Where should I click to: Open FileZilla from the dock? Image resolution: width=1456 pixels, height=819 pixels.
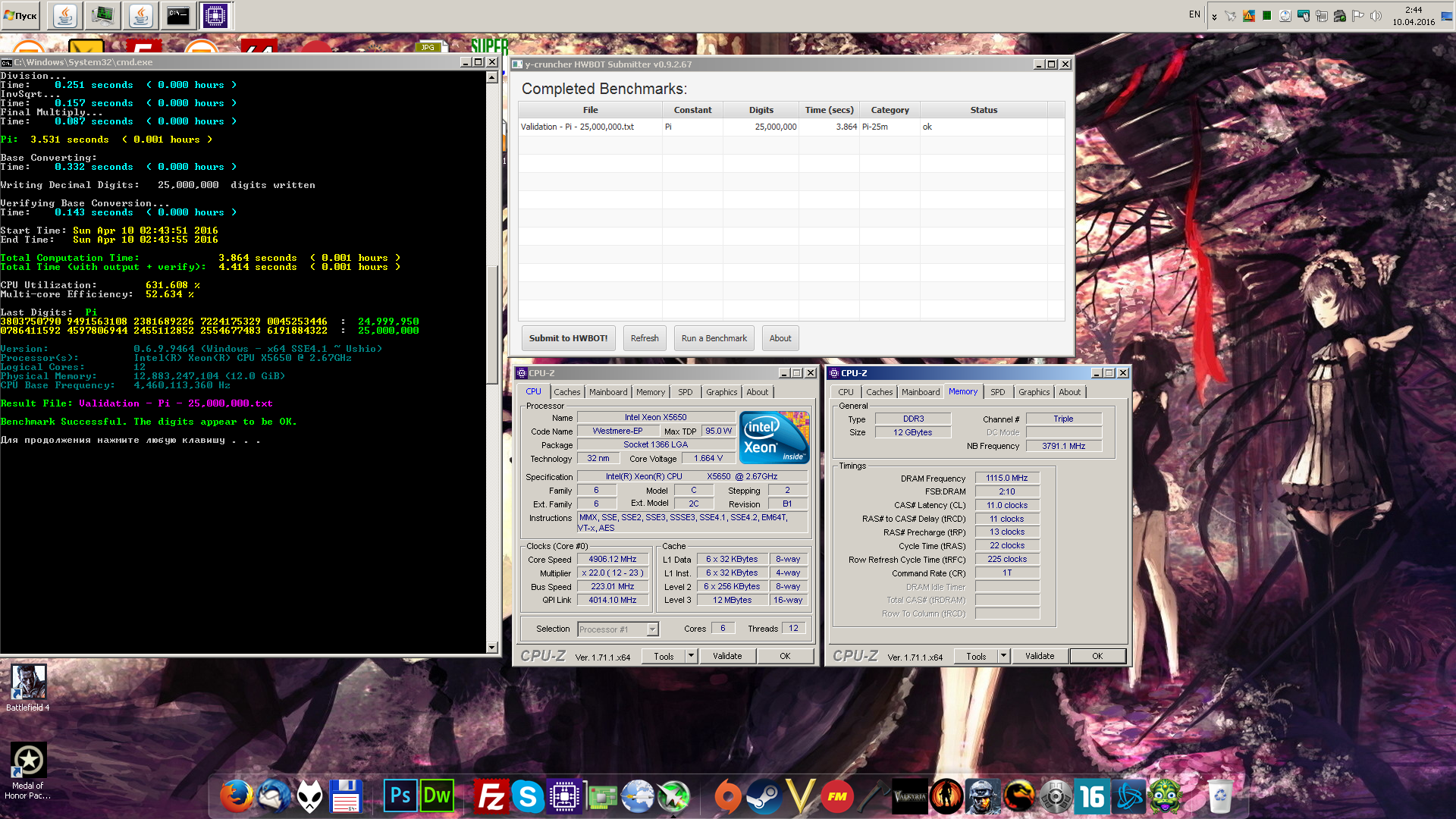pyautogui.click(x=491, y=796)
